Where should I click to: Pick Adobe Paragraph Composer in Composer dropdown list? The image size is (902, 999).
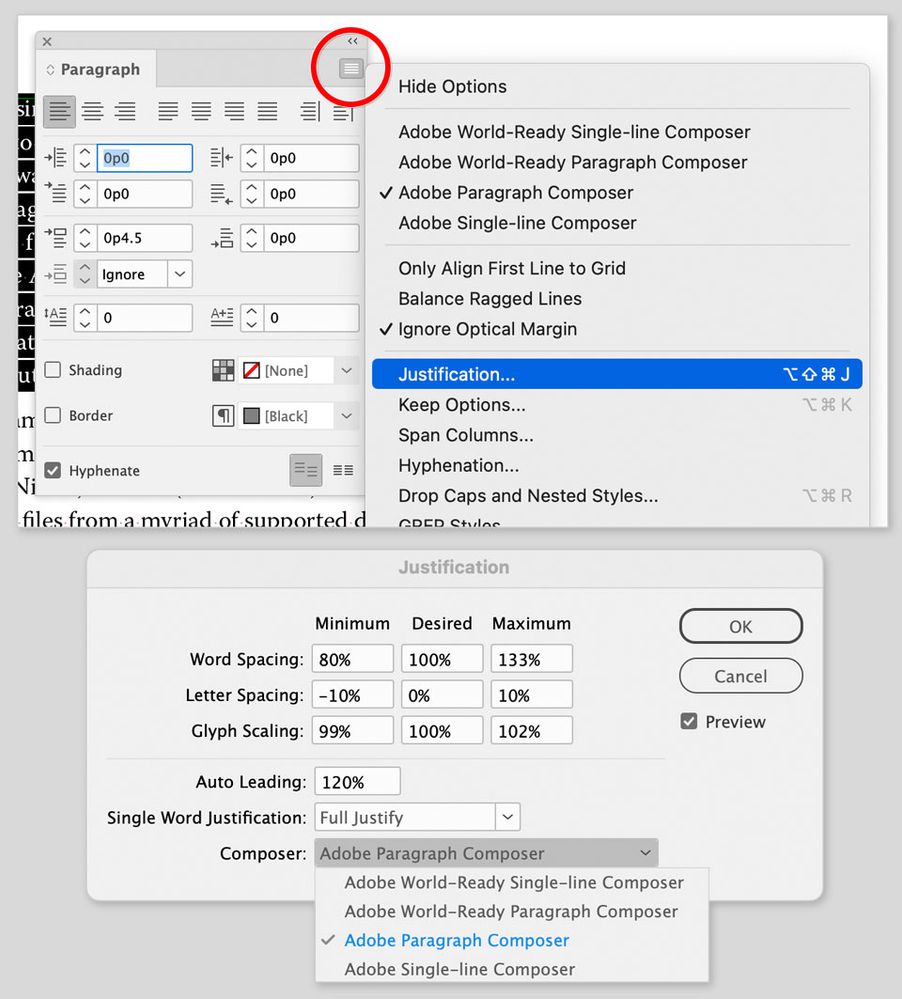tap(512, 940)
